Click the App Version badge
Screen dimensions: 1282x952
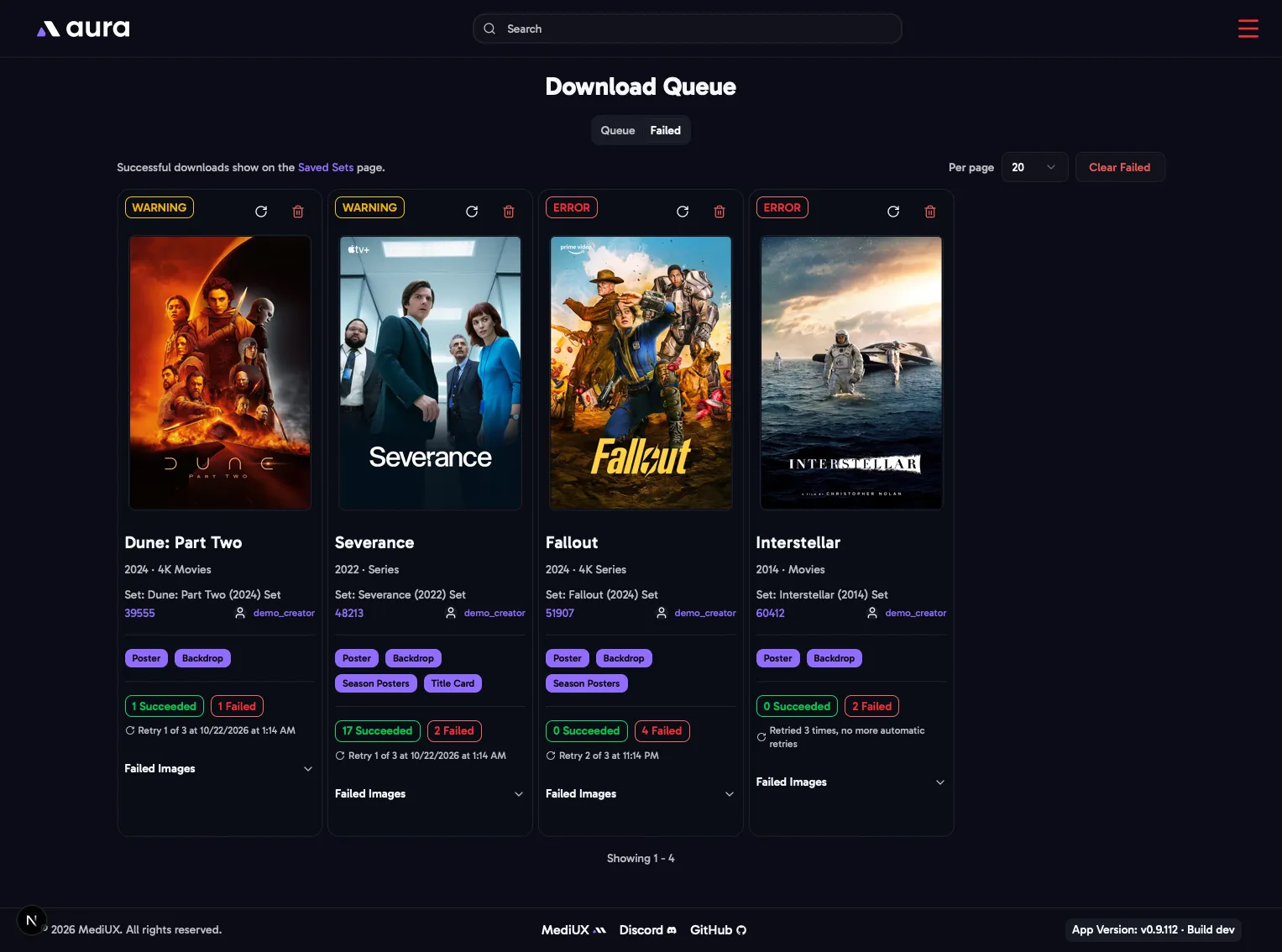(1153, 930)
